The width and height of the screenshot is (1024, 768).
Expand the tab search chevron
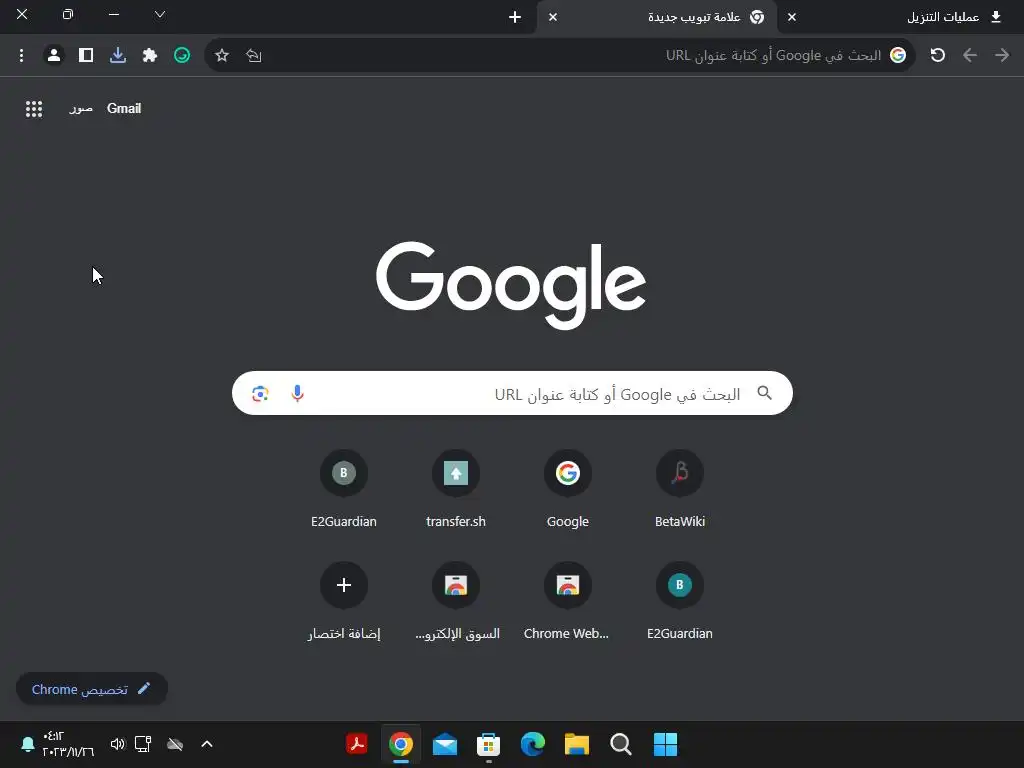[159, 14]
